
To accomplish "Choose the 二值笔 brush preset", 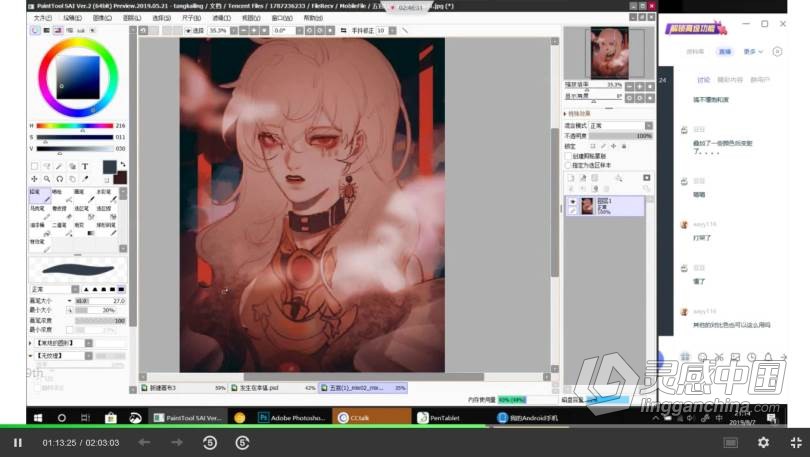I will (x=62, y=228).
